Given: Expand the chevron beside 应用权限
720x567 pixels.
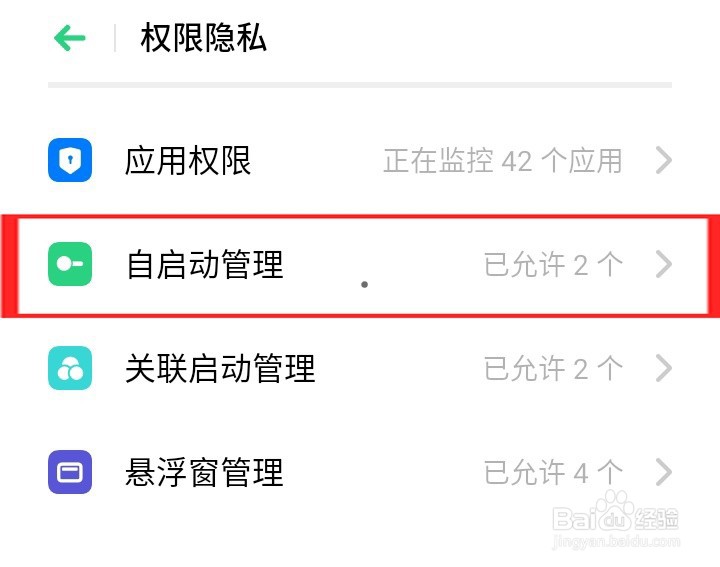Looking at the screenshot, I should point(663,160).
